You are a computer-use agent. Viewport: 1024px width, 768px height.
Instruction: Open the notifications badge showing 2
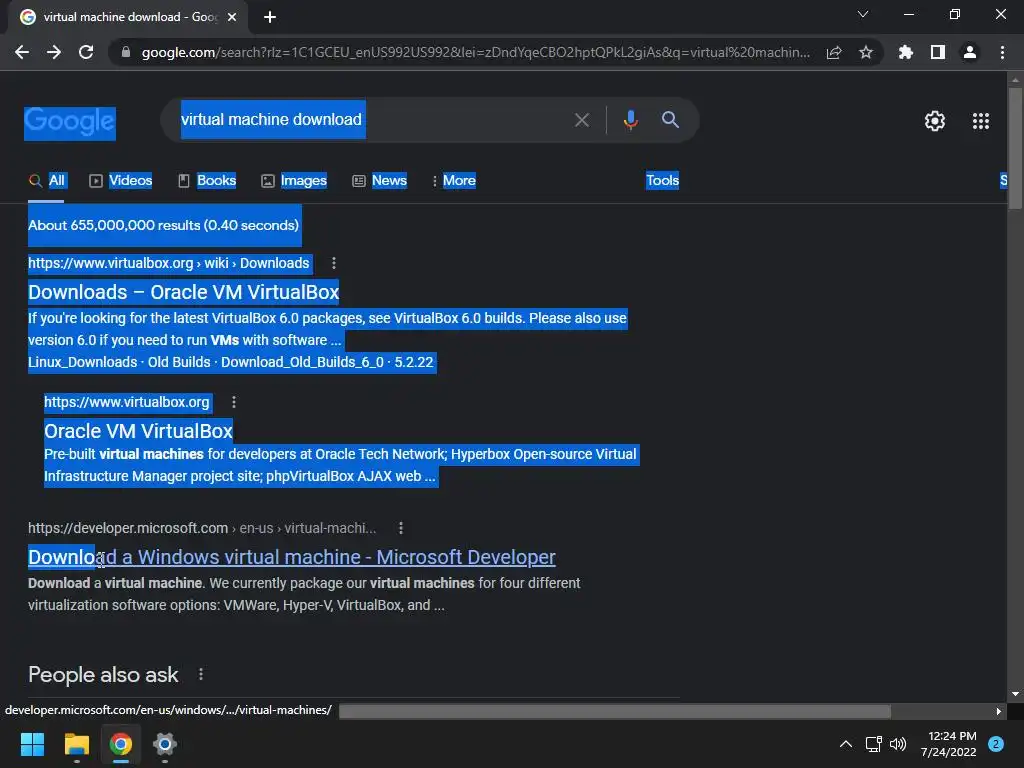click(x=996, y=744)
